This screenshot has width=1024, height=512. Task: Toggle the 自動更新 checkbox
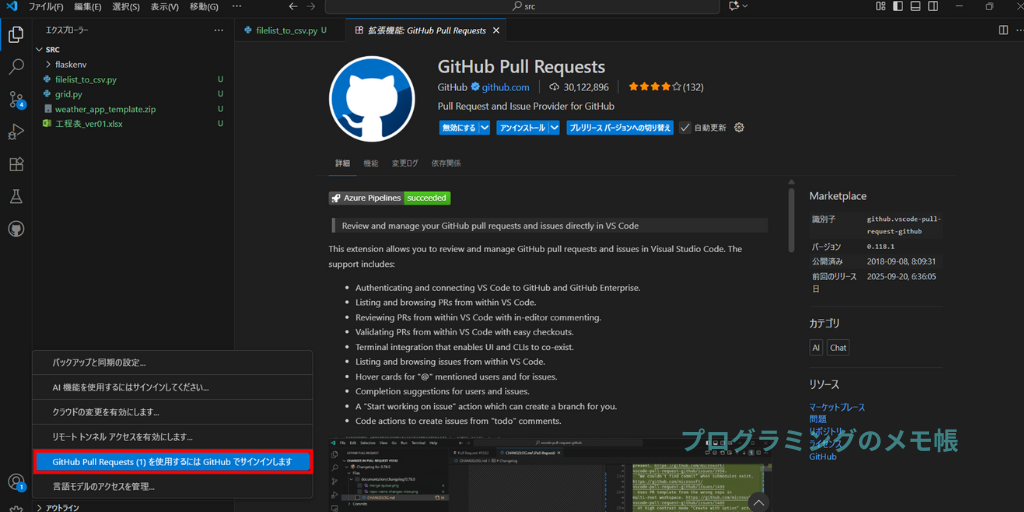tap(685, 128)
